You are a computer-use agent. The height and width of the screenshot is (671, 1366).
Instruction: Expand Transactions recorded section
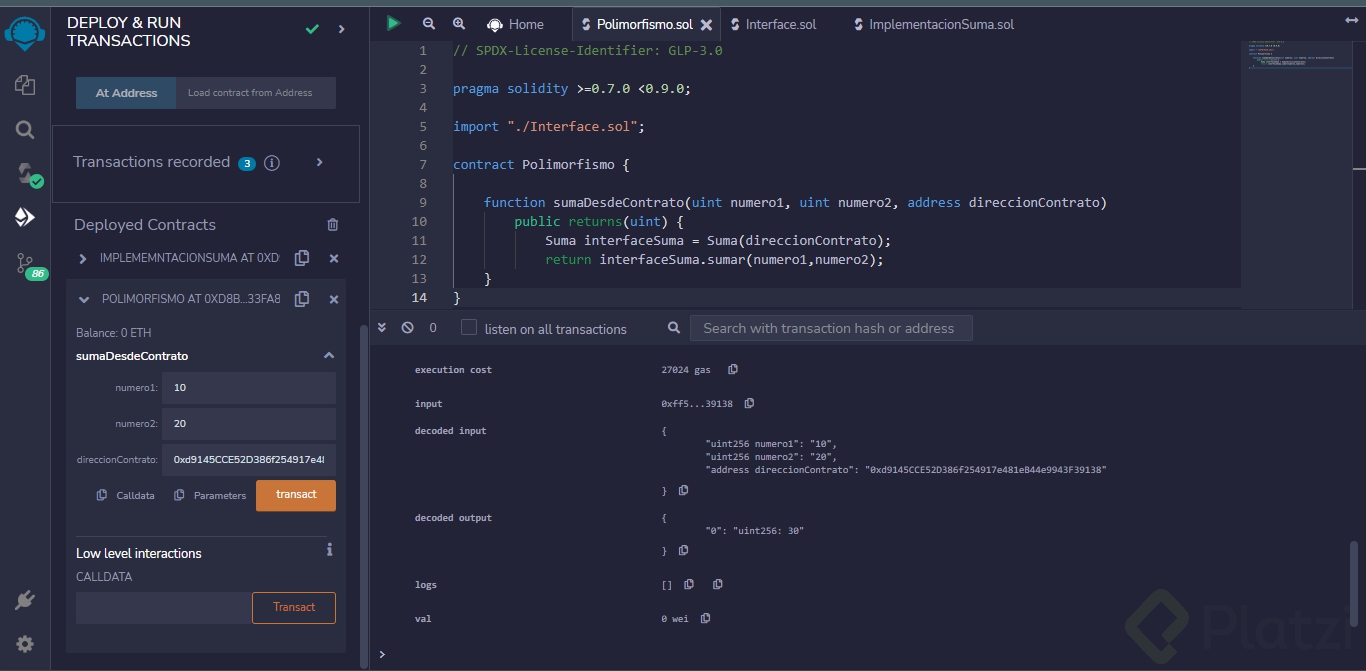320,162
